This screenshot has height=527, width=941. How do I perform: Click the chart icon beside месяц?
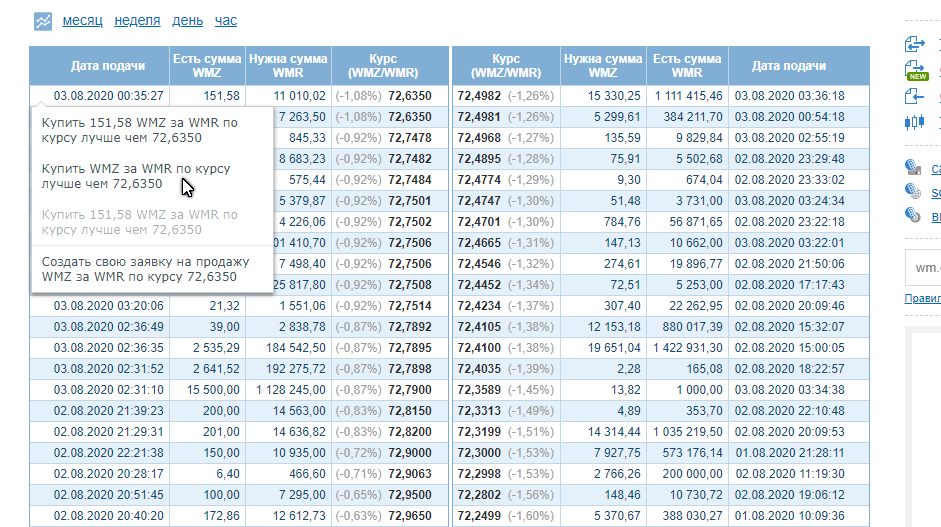point(43,21)
